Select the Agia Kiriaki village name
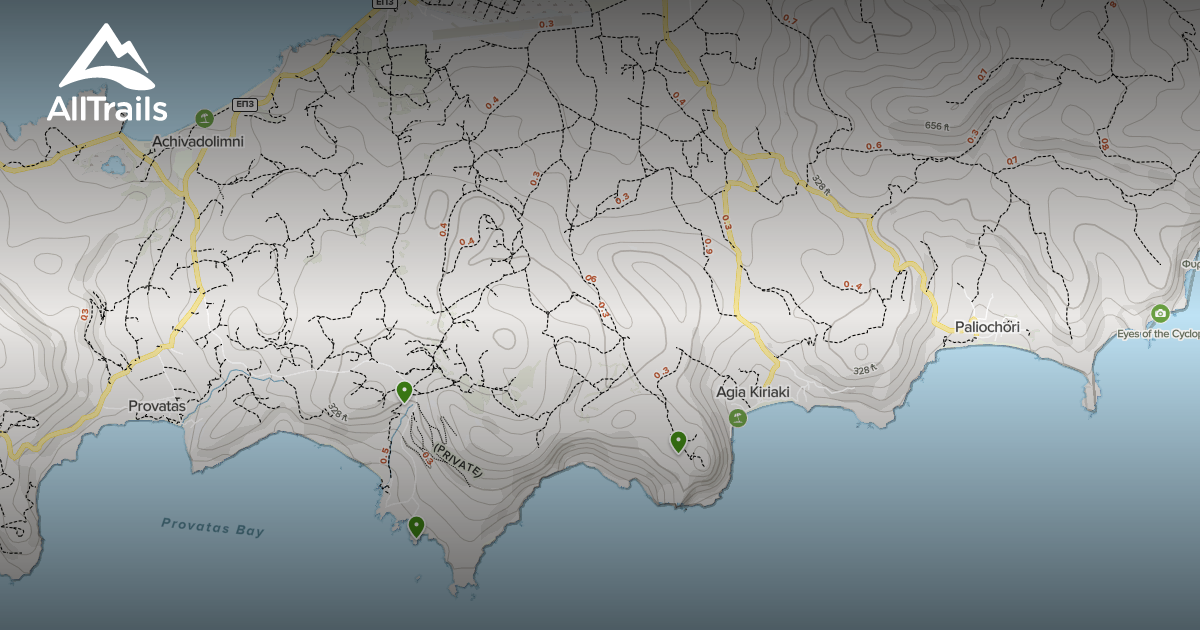 coord(755,391)
